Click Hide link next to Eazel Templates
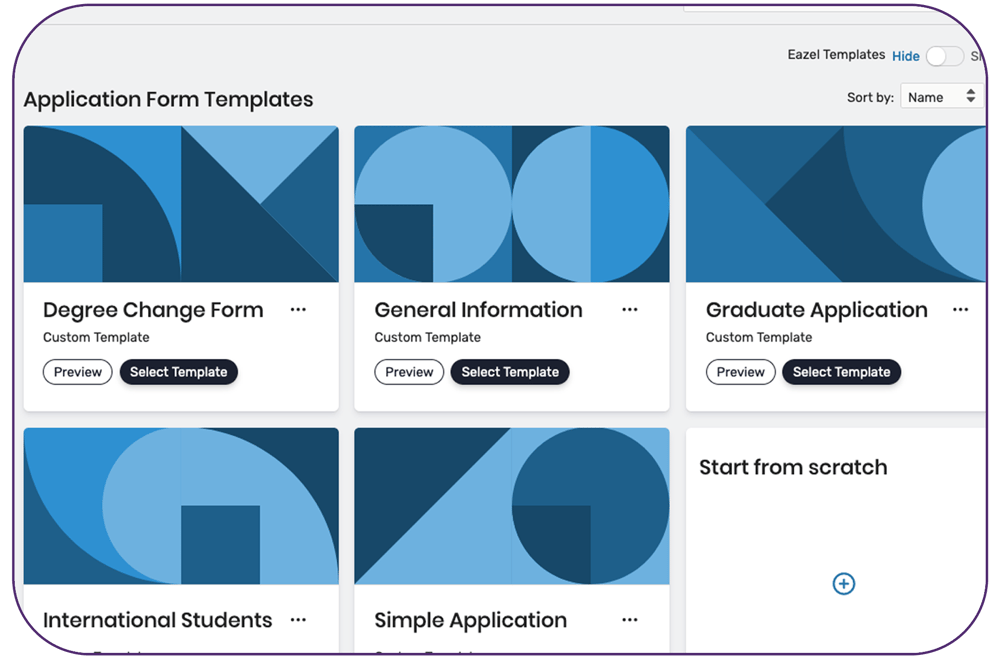 (906, 56)
